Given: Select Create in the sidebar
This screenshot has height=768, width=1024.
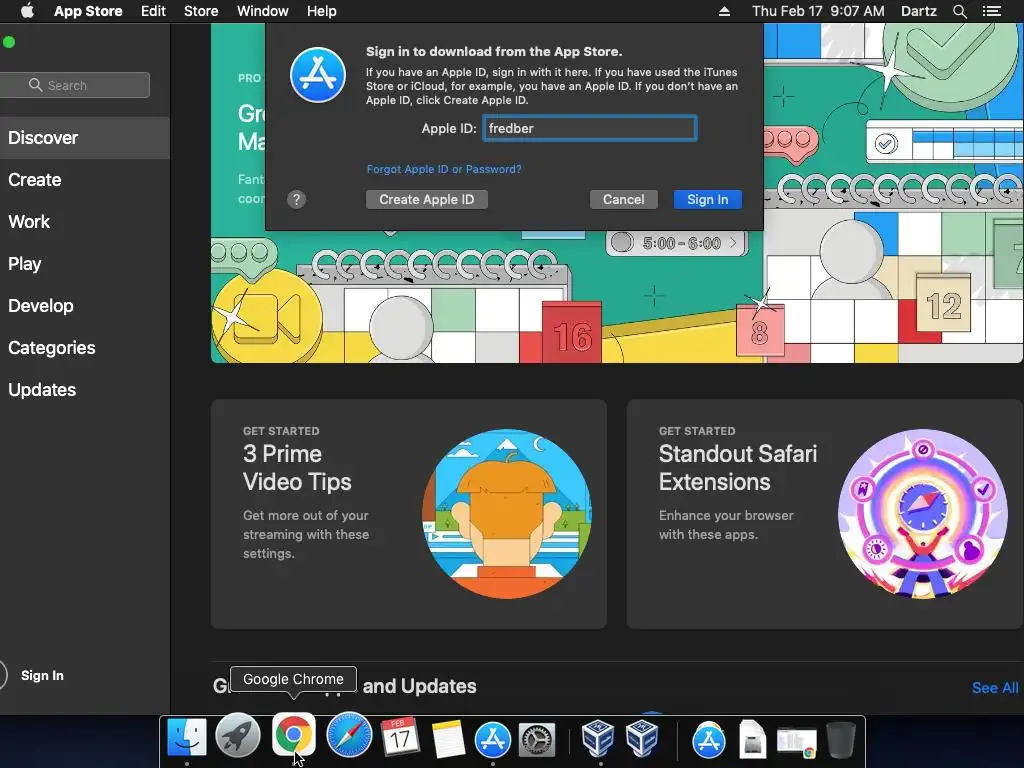Looking at the screenshot, I should pyautogui.click(x=85, y=180).
